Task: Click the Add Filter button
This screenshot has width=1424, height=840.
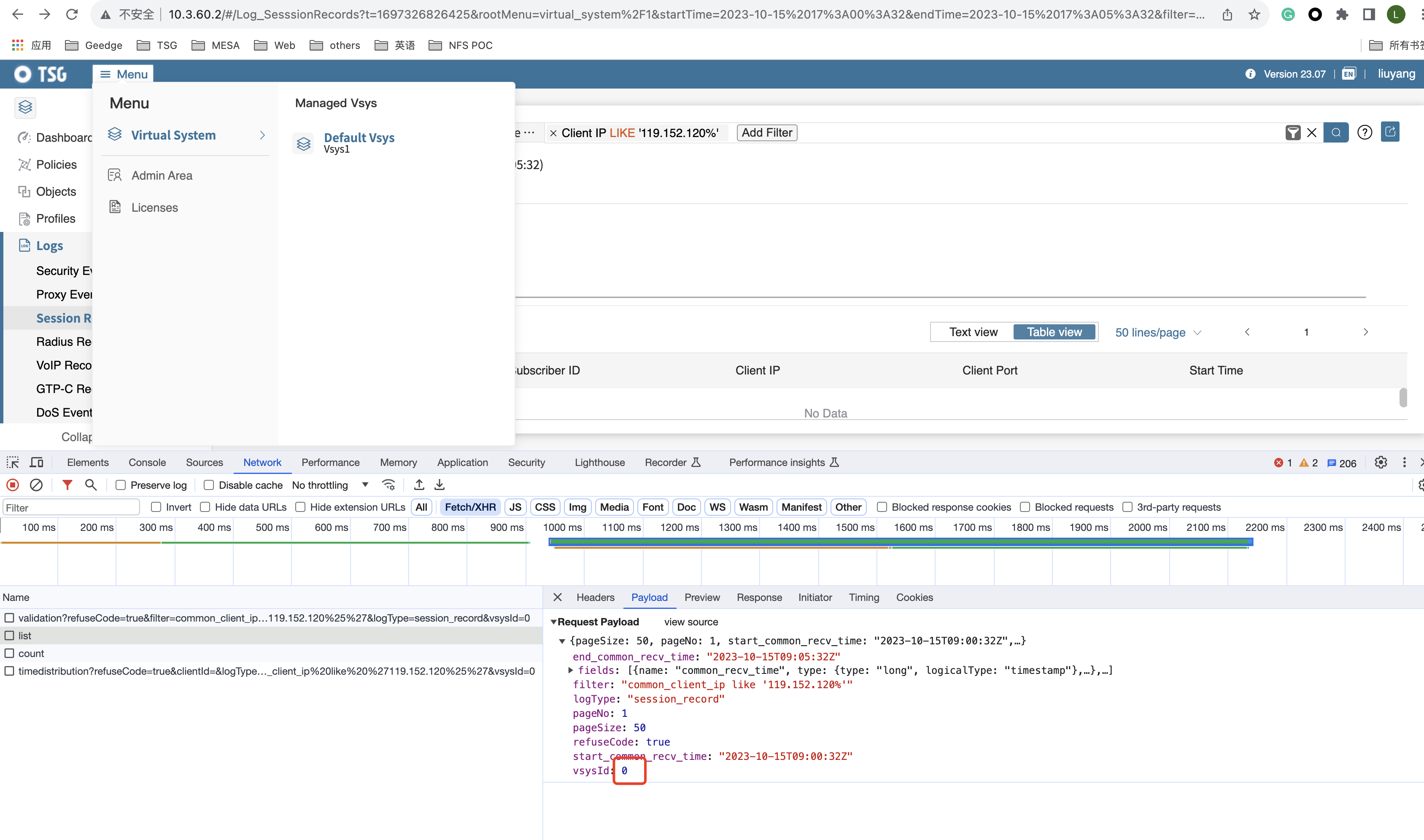Action: (x=767, y=132)
